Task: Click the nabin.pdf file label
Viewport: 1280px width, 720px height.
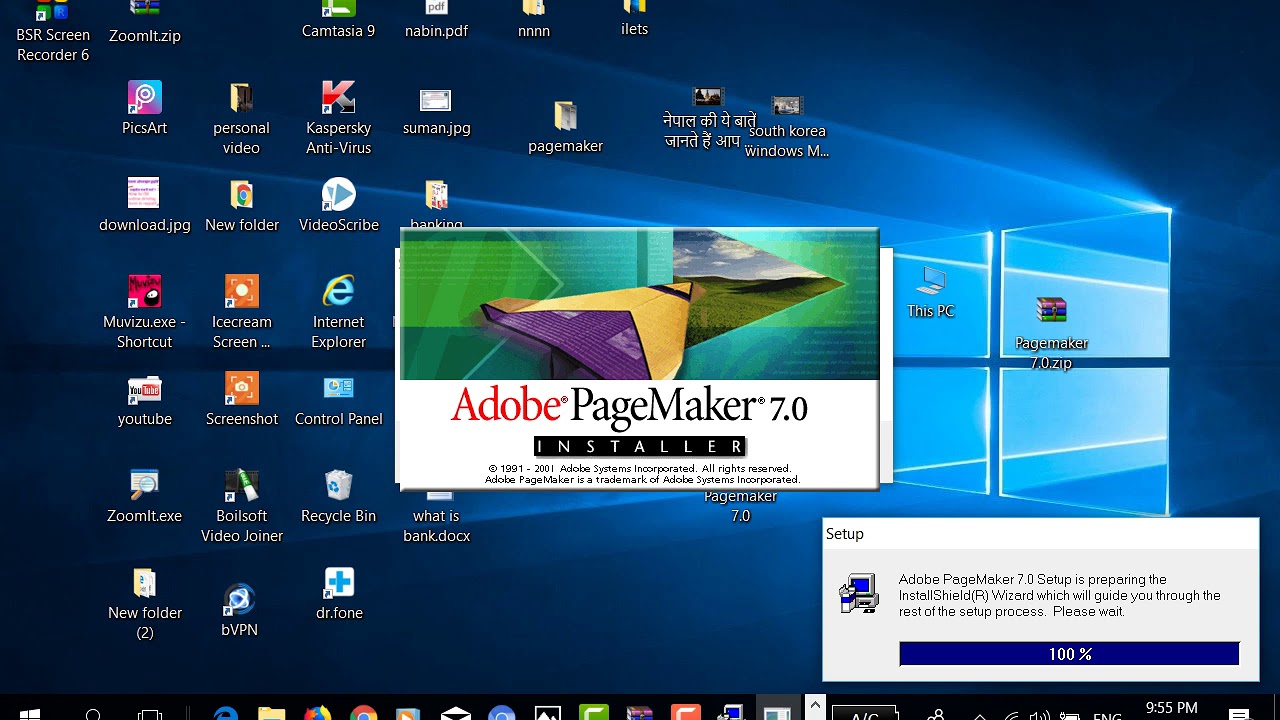Action: [x=436, y=31]
